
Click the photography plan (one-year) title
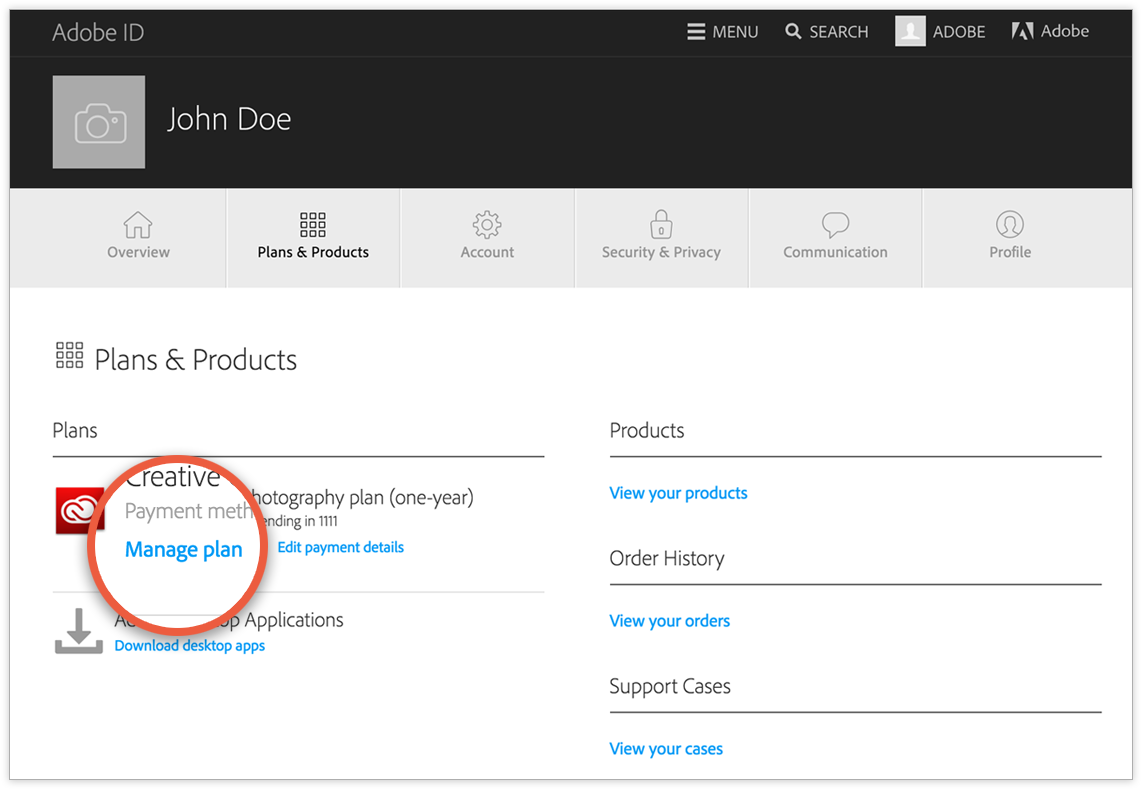[x=361, y=498]
